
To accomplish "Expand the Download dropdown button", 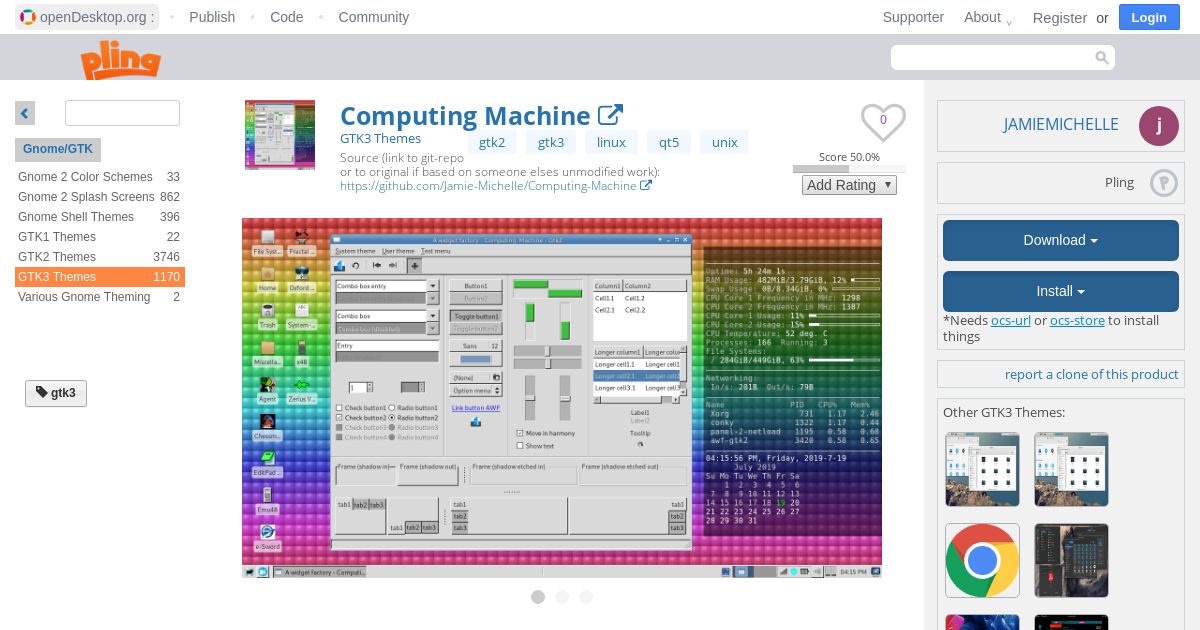I will (1061, 241).
